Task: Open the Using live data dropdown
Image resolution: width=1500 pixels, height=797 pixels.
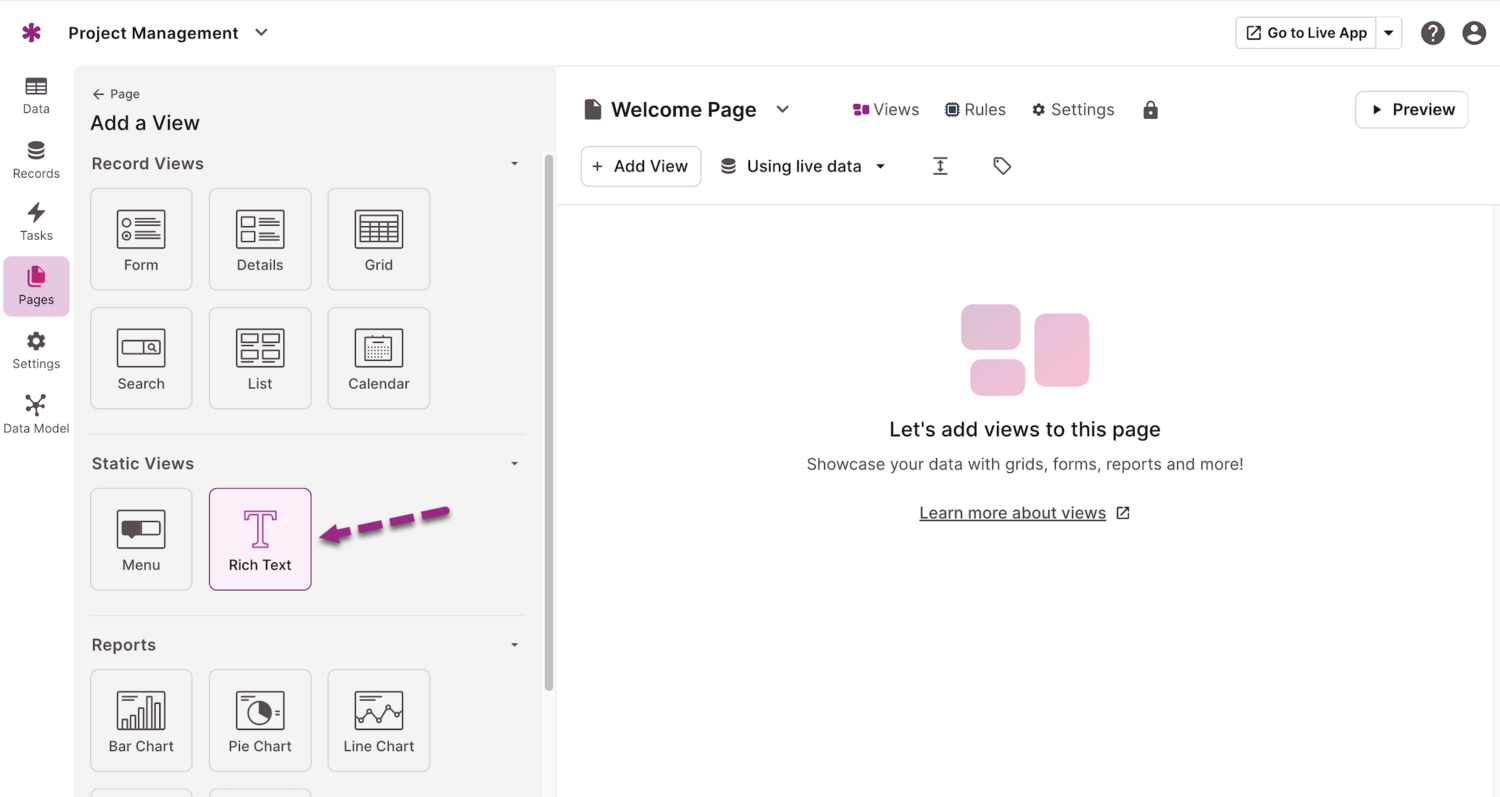Action: coord(803,166)
